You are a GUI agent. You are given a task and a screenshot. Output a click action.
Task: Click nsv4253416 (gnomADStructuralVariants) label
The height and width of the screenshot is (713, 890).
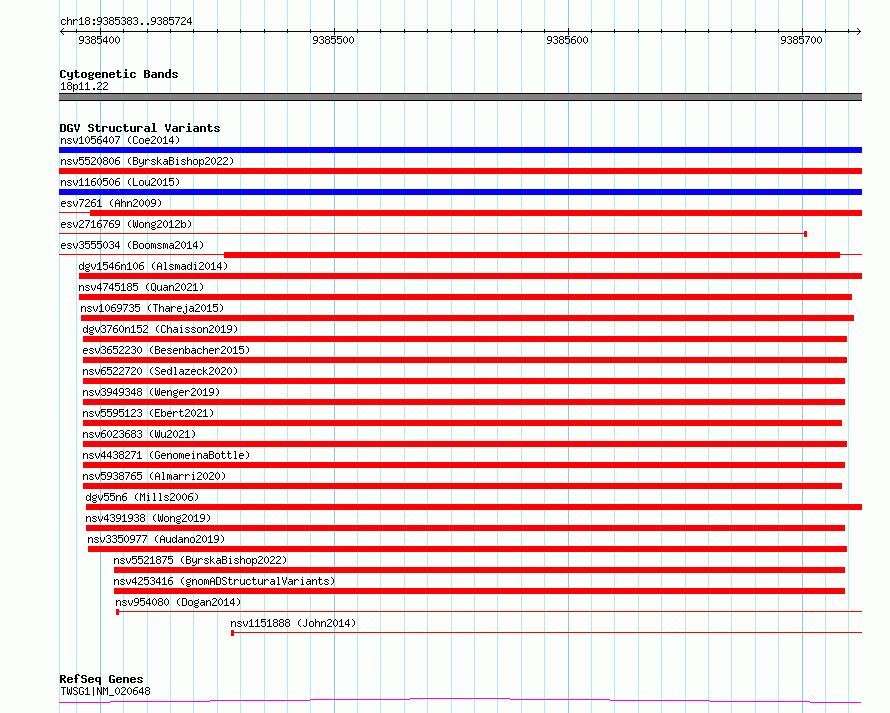pyautogui.click(x=224, y=581)
